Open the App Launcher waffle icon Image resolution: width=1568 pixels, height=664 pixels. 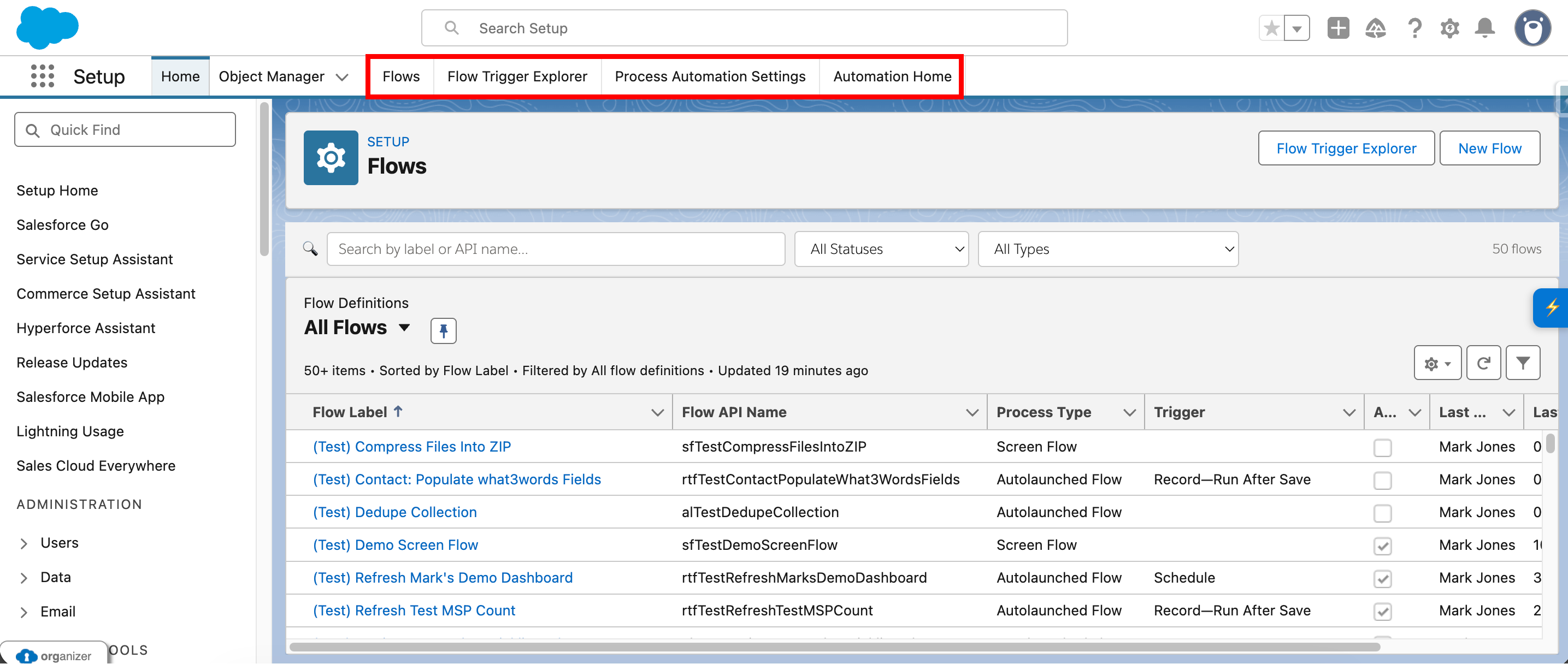(x=42, y=75)
